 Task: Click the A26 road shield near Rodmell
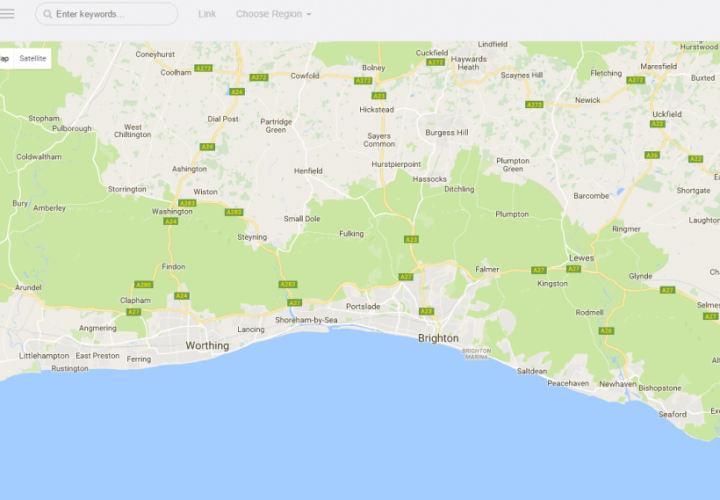(606, 331)
